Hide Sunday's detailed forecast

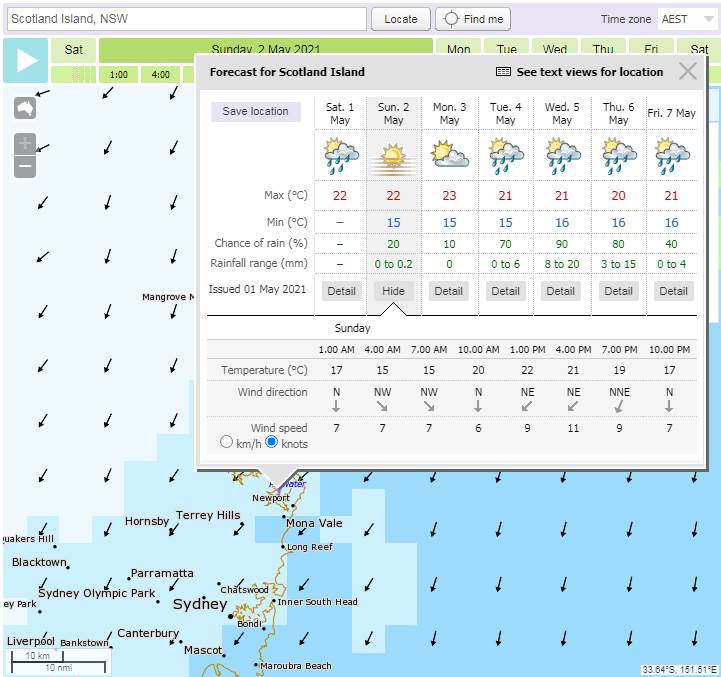[393, 291]
